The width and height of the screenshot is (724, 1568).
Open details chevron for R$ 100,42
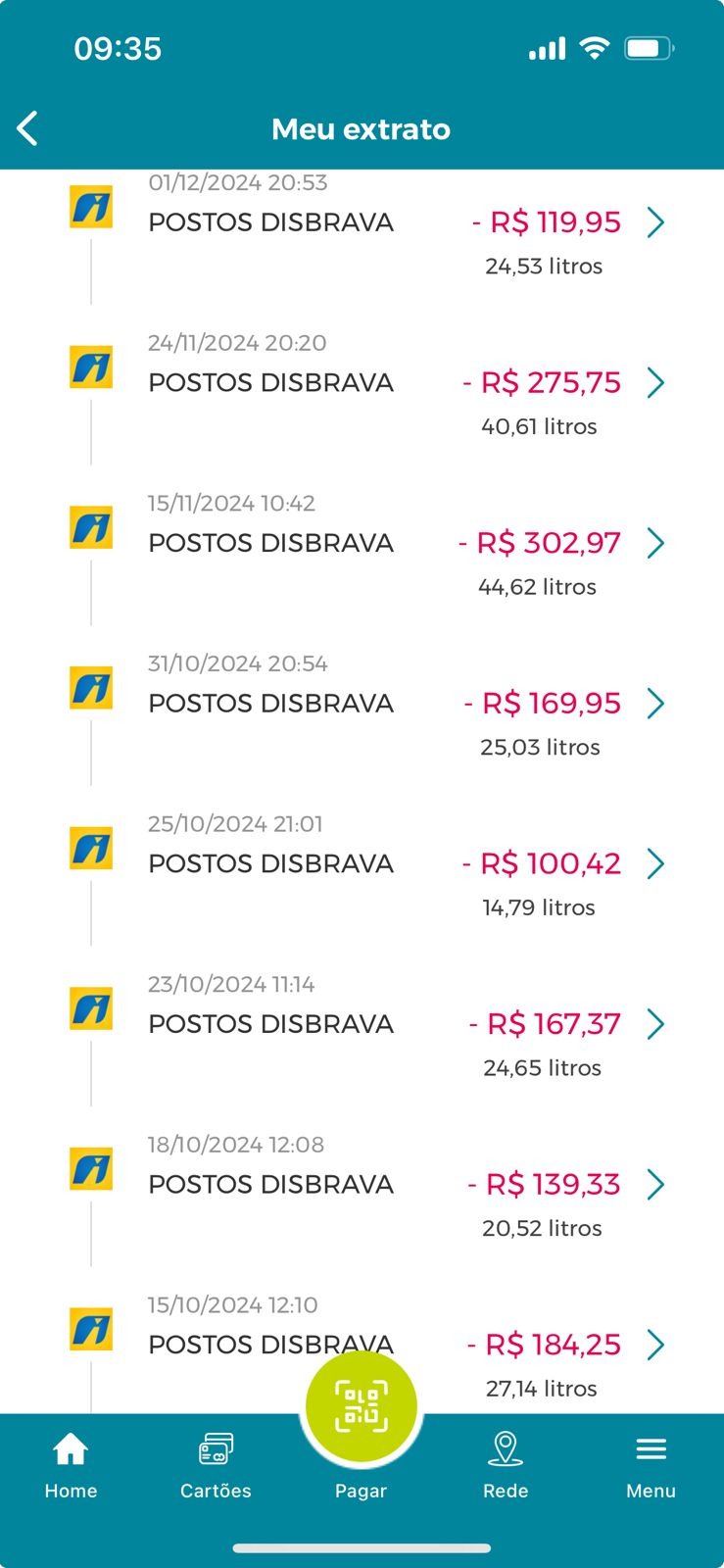click(656, 863)
